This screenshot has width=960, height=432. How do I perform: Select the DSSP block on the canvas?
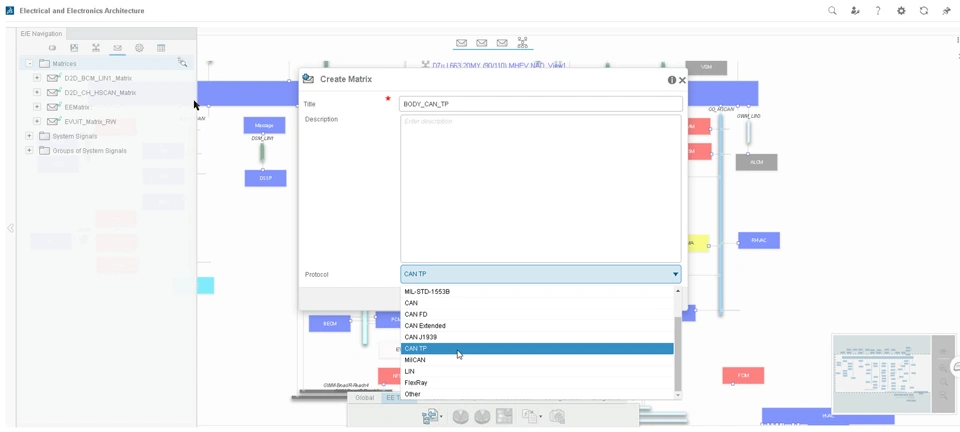tap(265, 178)
